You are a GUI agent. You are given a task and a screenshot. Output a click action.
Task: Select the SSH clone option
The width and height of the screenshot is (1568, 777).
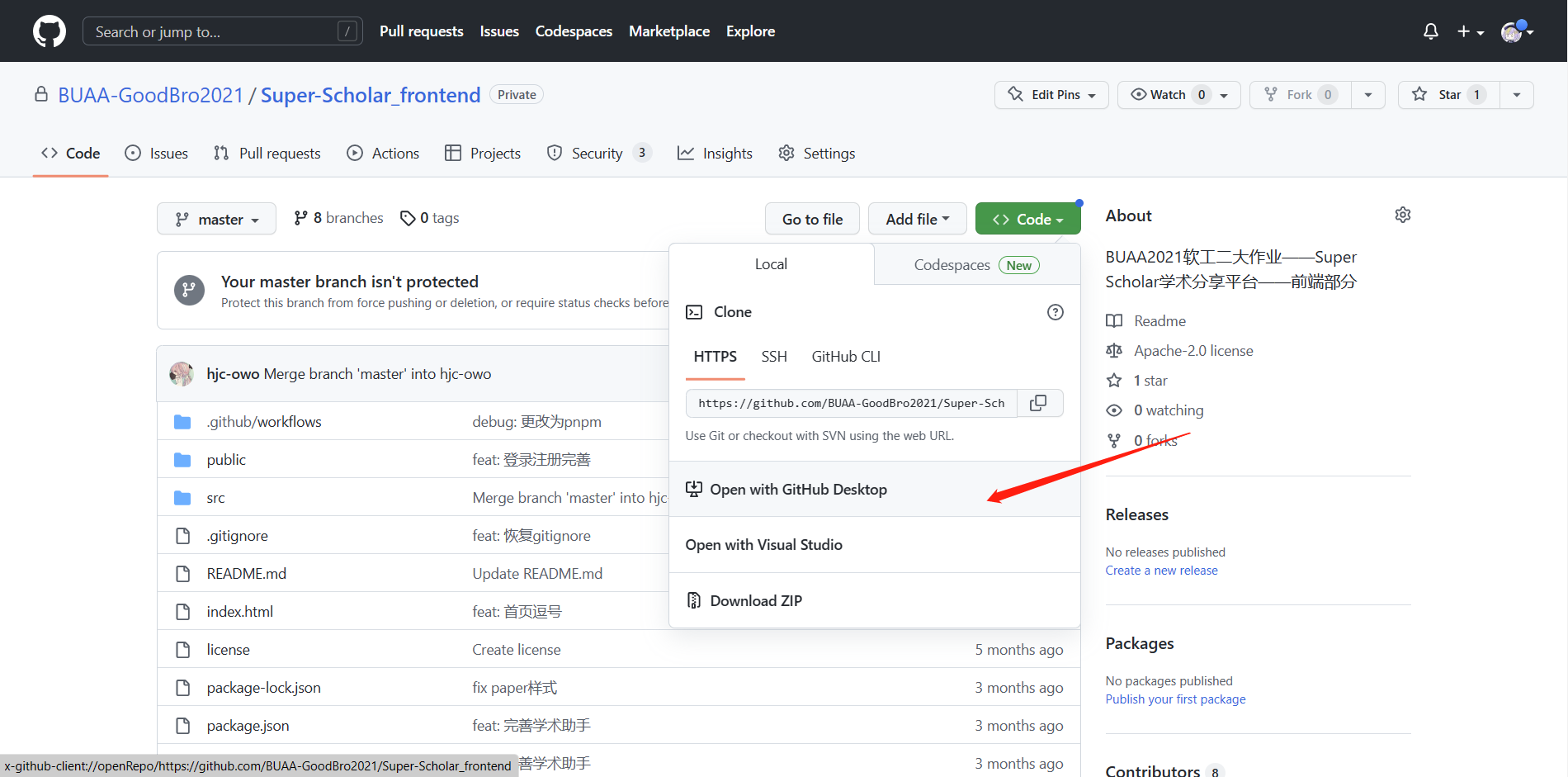pos(774,357)
